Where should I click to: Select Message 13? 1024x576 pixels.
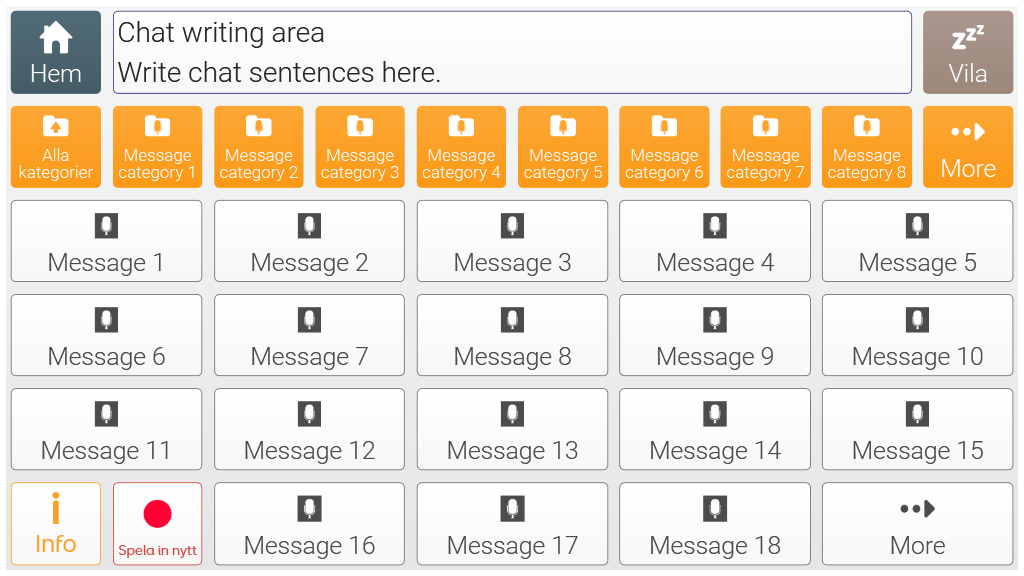(x=512, y=430)
